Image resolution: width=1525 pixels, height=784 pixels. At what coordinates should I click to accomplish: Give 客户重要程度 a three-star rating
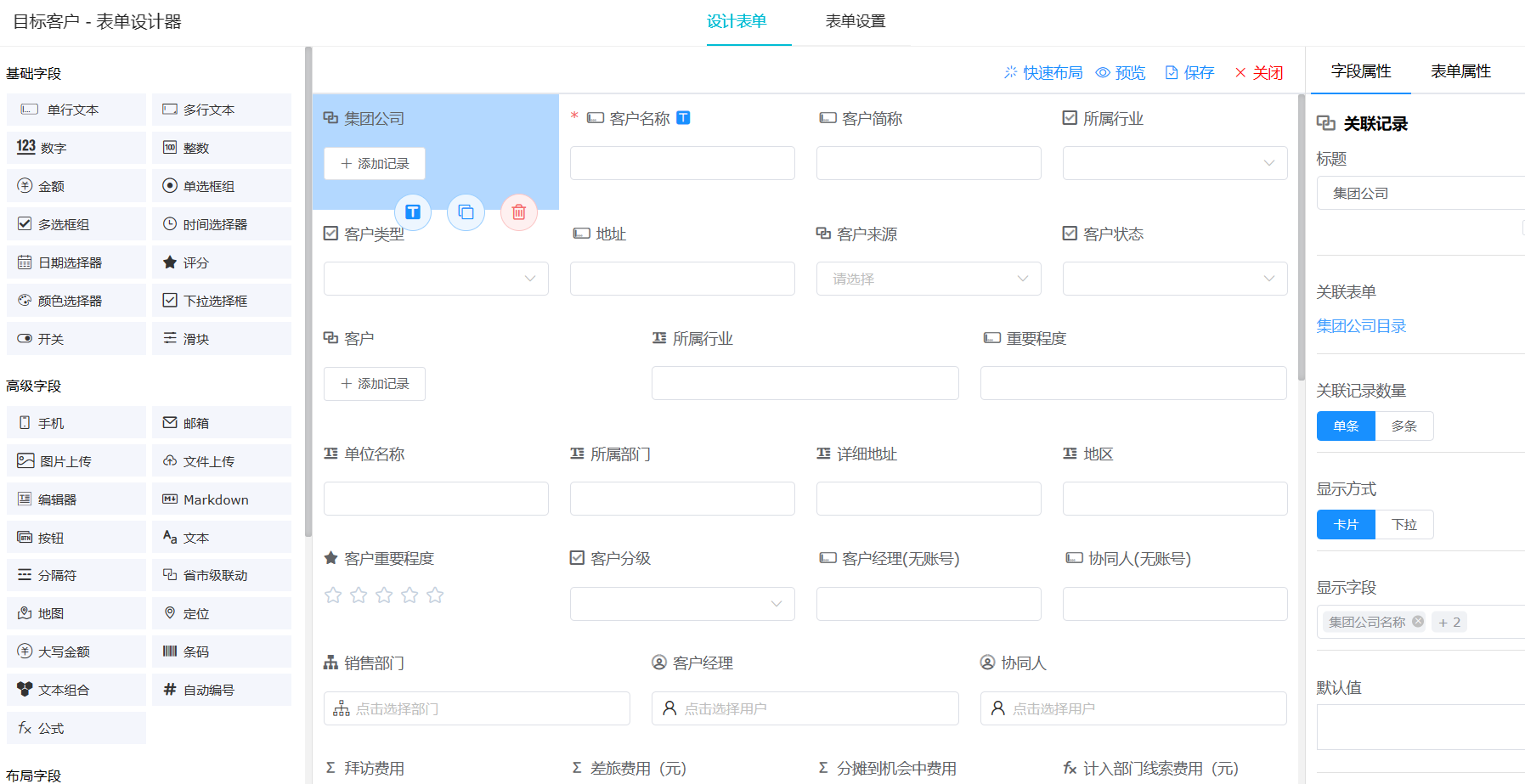coord(384,595)
